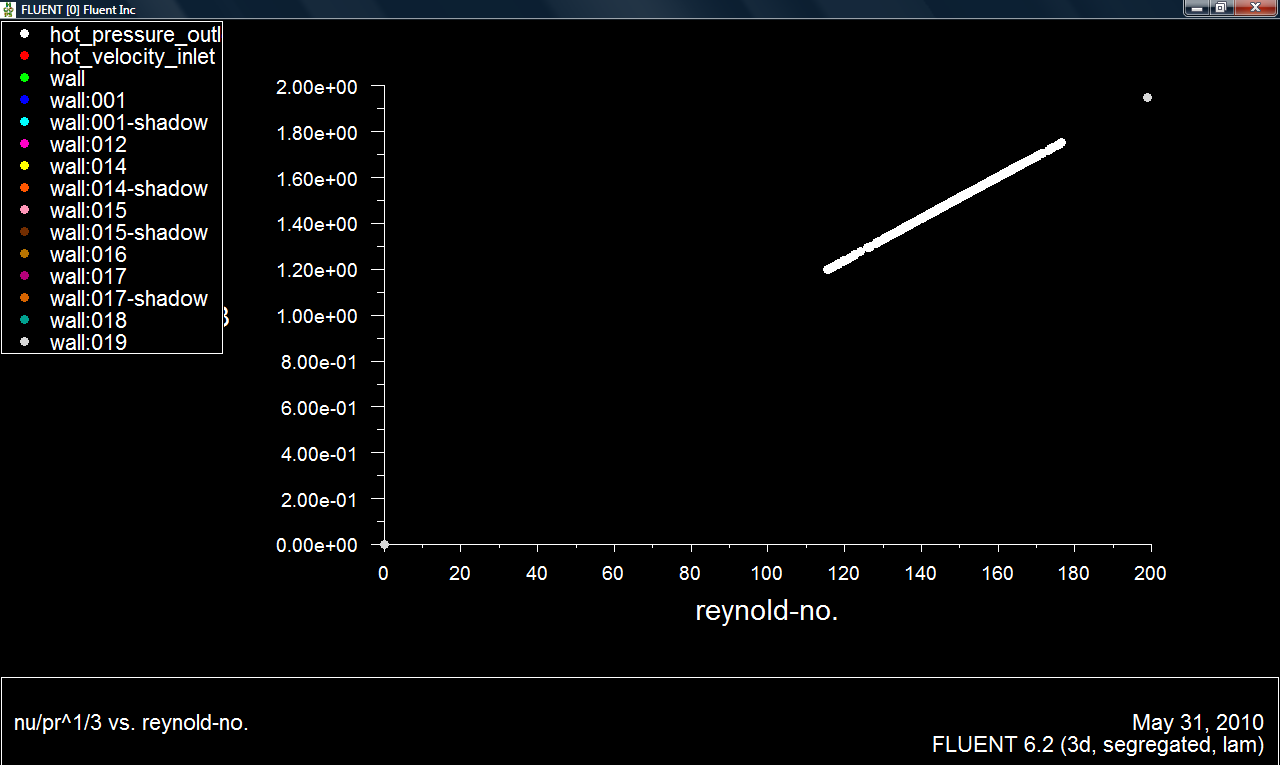Image resolution: width=1280 pixels, height=765 pixels.
Task: Click the yellow wall:014 legend dot
Action: [x=24, y=166]
